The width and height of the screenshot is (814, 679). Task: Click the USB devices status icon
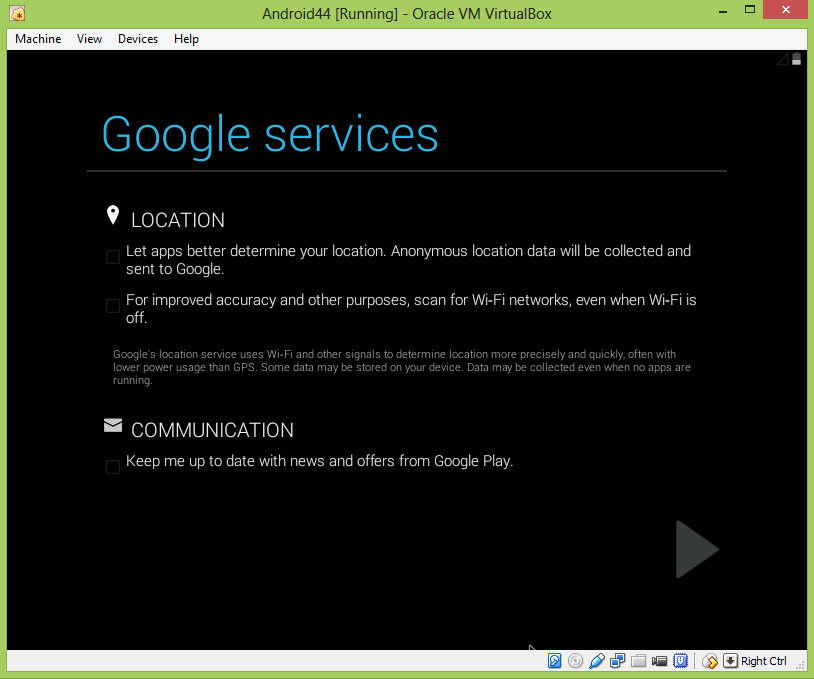(596, 661)
